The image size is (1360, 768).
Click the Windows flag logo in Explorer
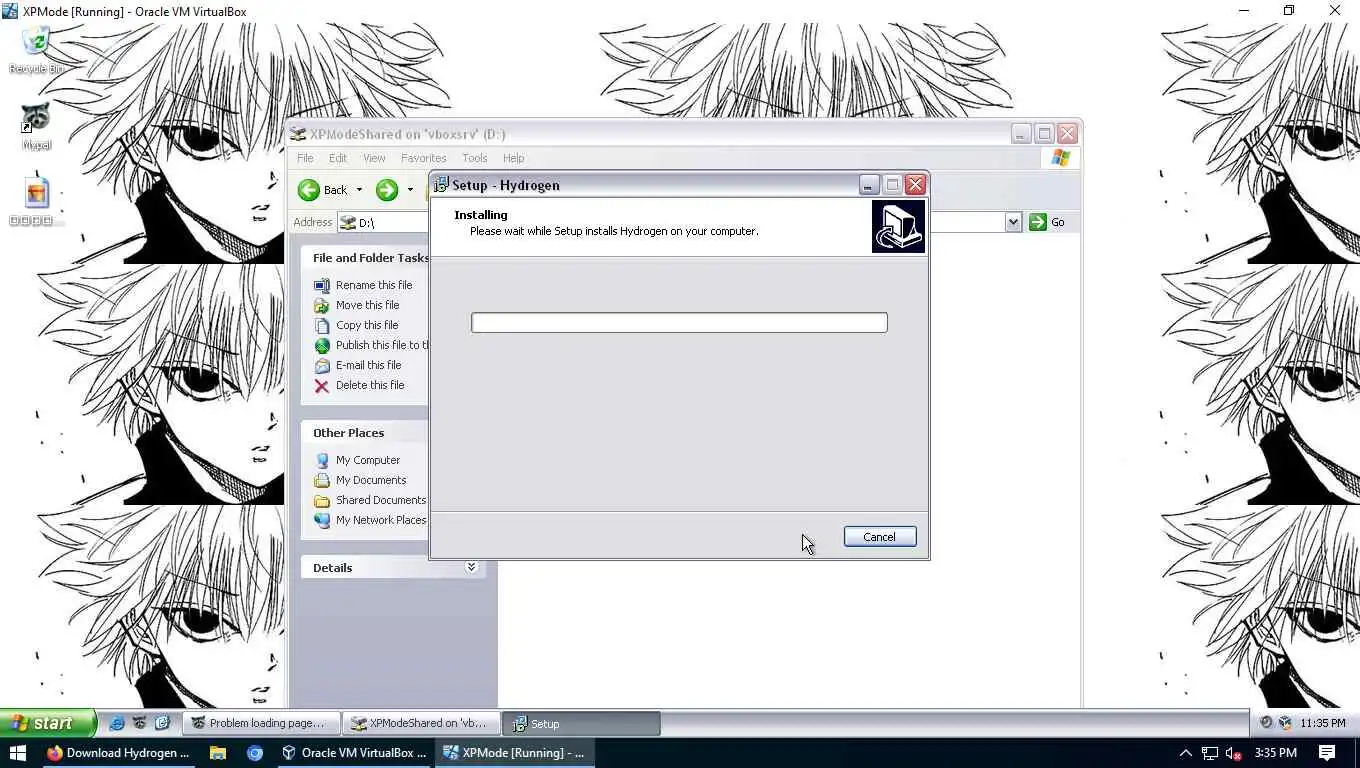pos(1061,158)
